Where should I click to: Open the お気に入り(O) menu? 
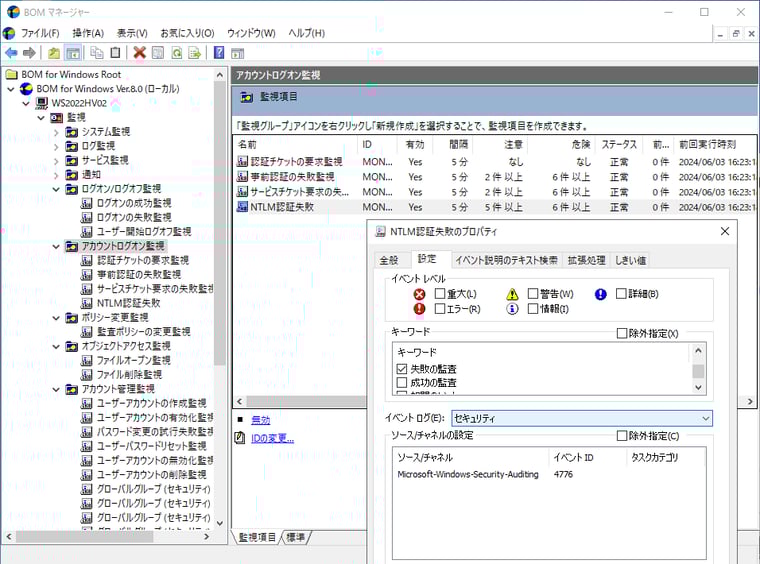tap(187, 33)
